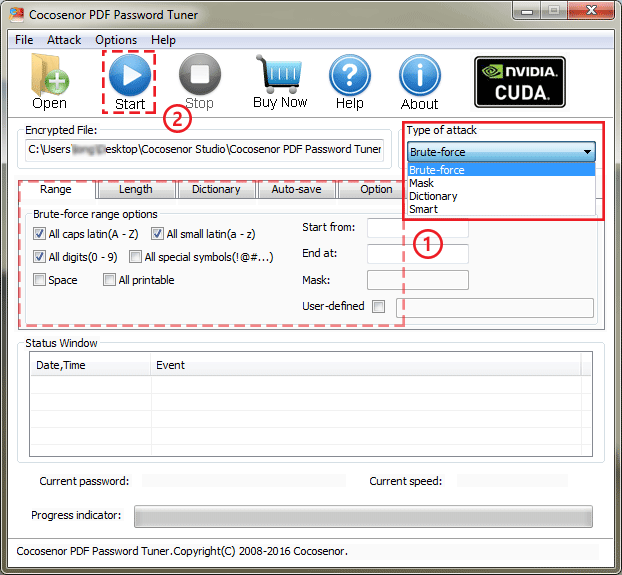This screenshot has width=622, height=575.
Task: Click the app icon in title bar
Action: coord(17,14)
